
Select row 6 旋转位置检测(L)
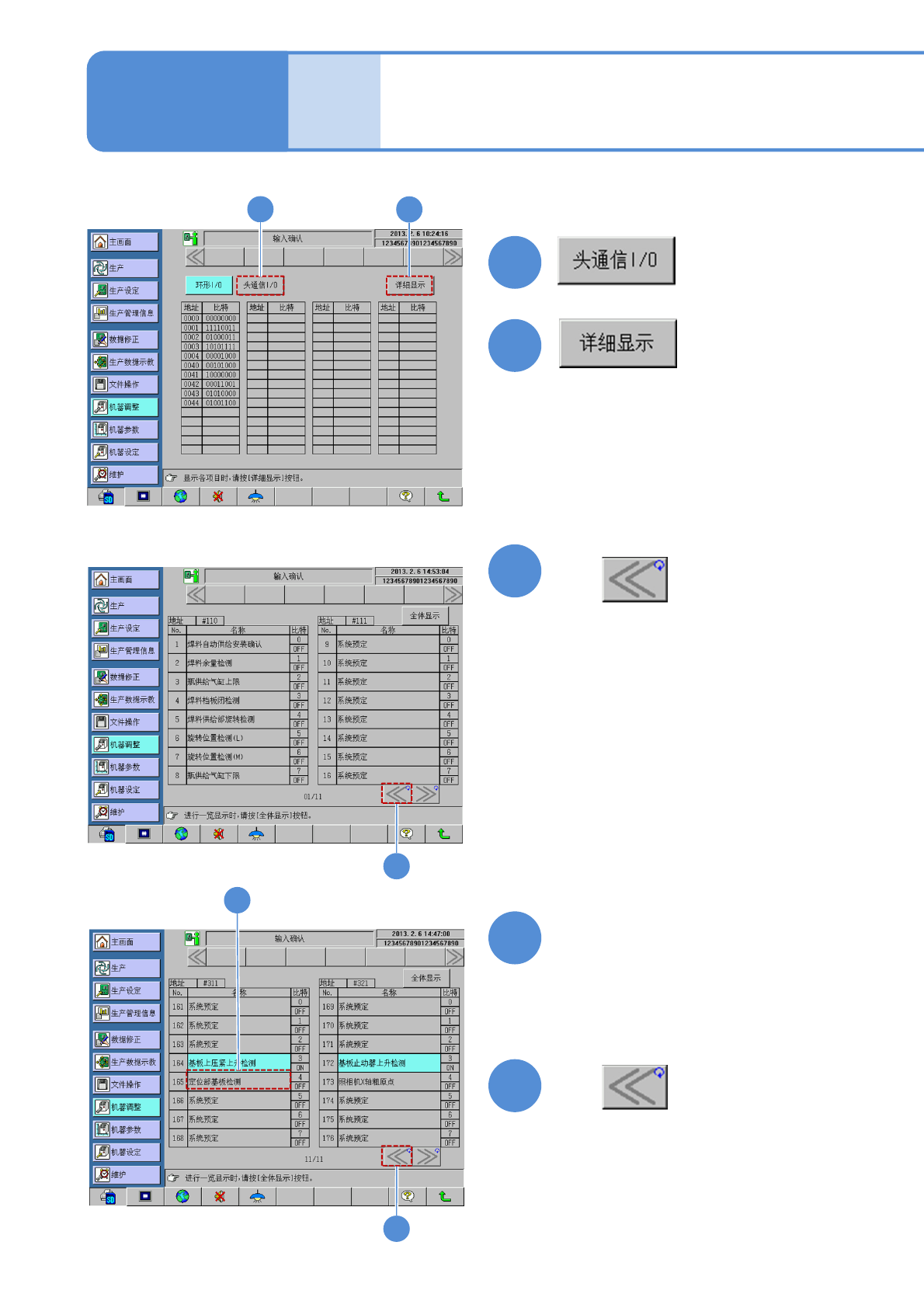[238, 738]
